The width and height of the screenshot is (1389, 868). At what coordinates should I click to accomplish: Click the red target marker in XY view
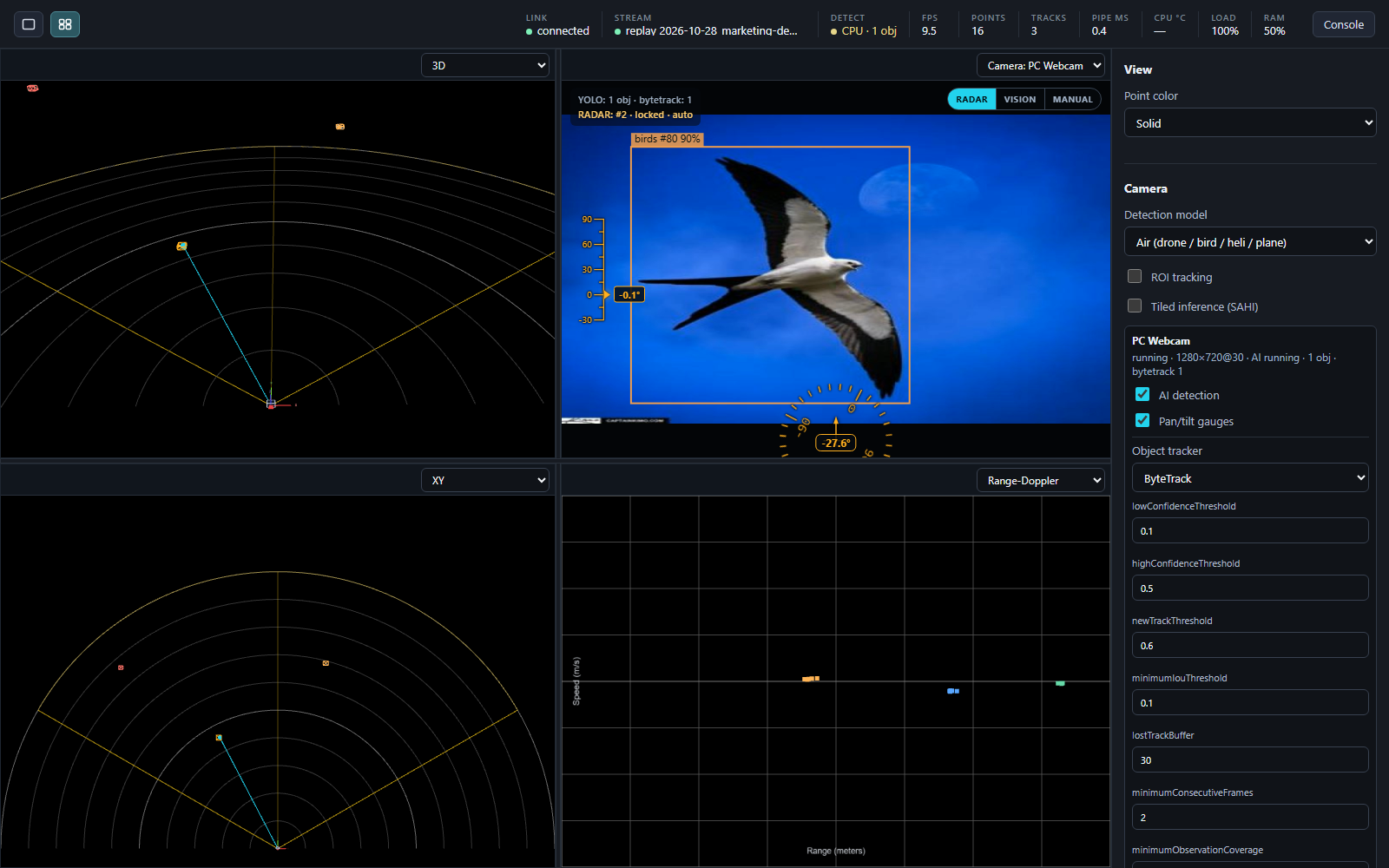coord(121,667)
